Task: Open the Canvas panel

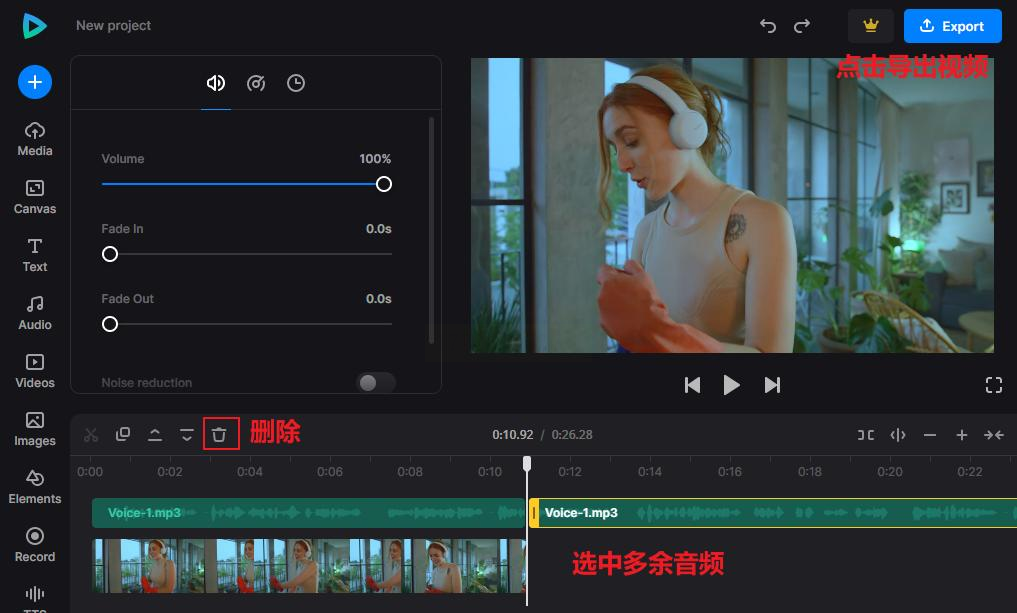Action: point(35,197)
